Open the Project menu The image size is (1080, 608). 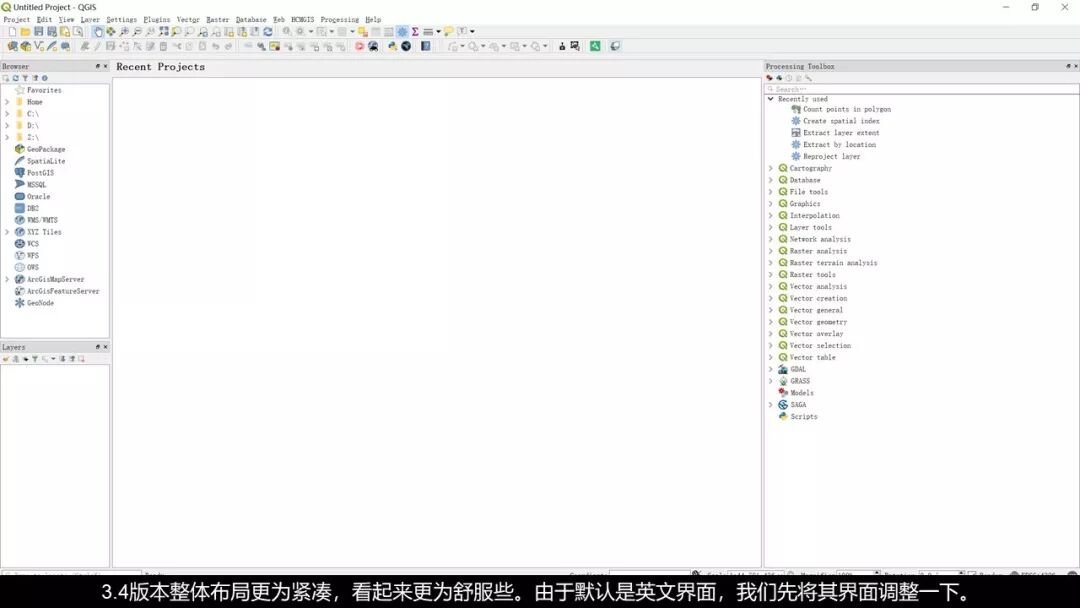click(x=17, y=19)
